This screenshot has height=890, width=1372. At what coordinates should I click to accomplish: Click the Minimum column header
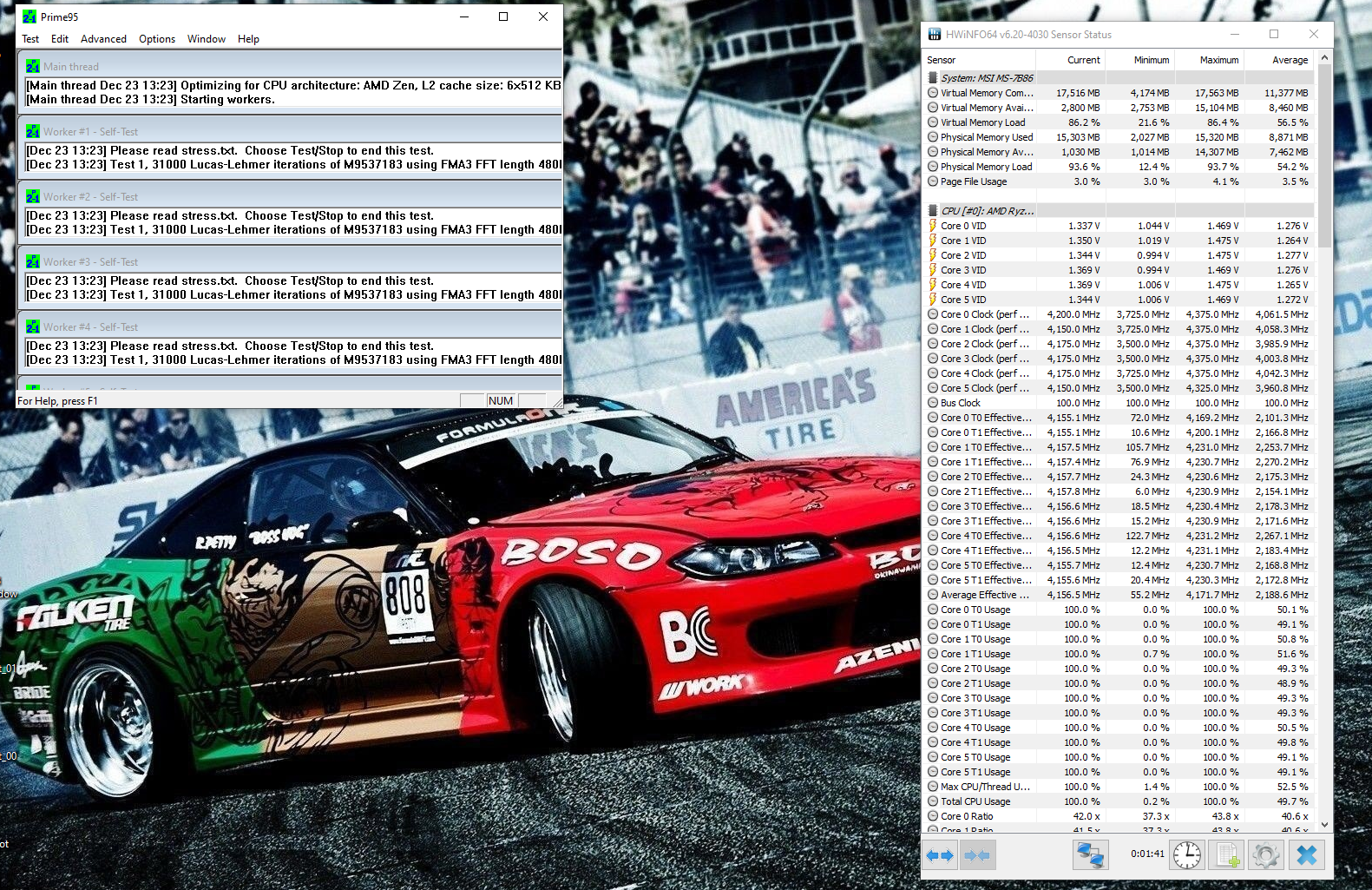click(1140, 60)
